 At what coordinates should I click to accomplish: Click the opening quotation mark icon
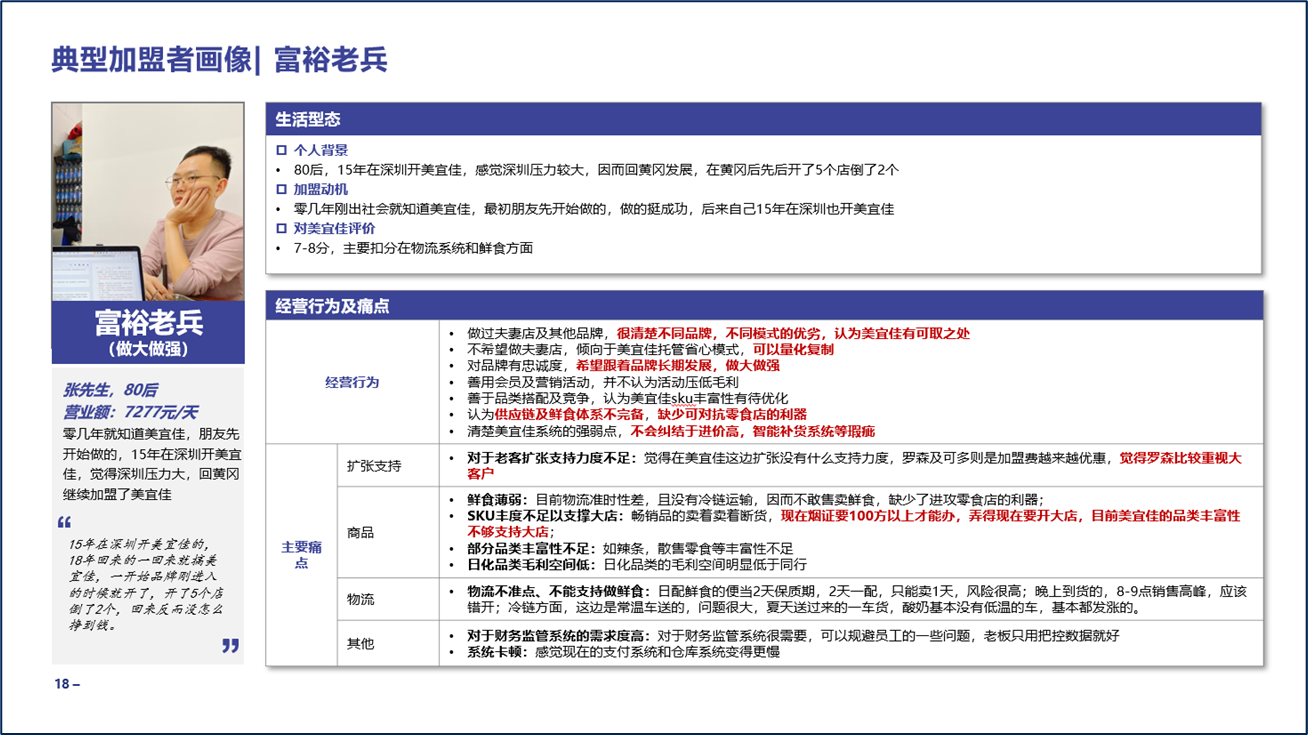coord(65,522)
